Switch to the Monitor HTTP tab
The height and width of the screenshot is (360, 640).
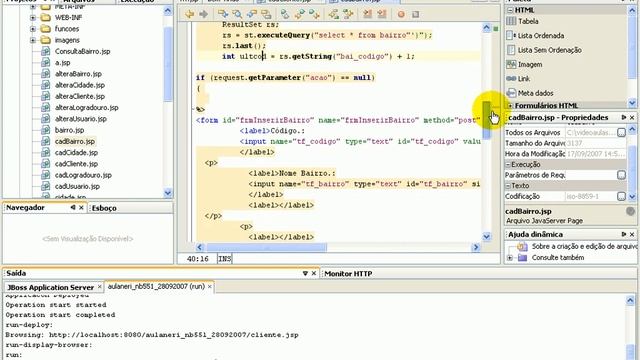(x=348, y=274)
